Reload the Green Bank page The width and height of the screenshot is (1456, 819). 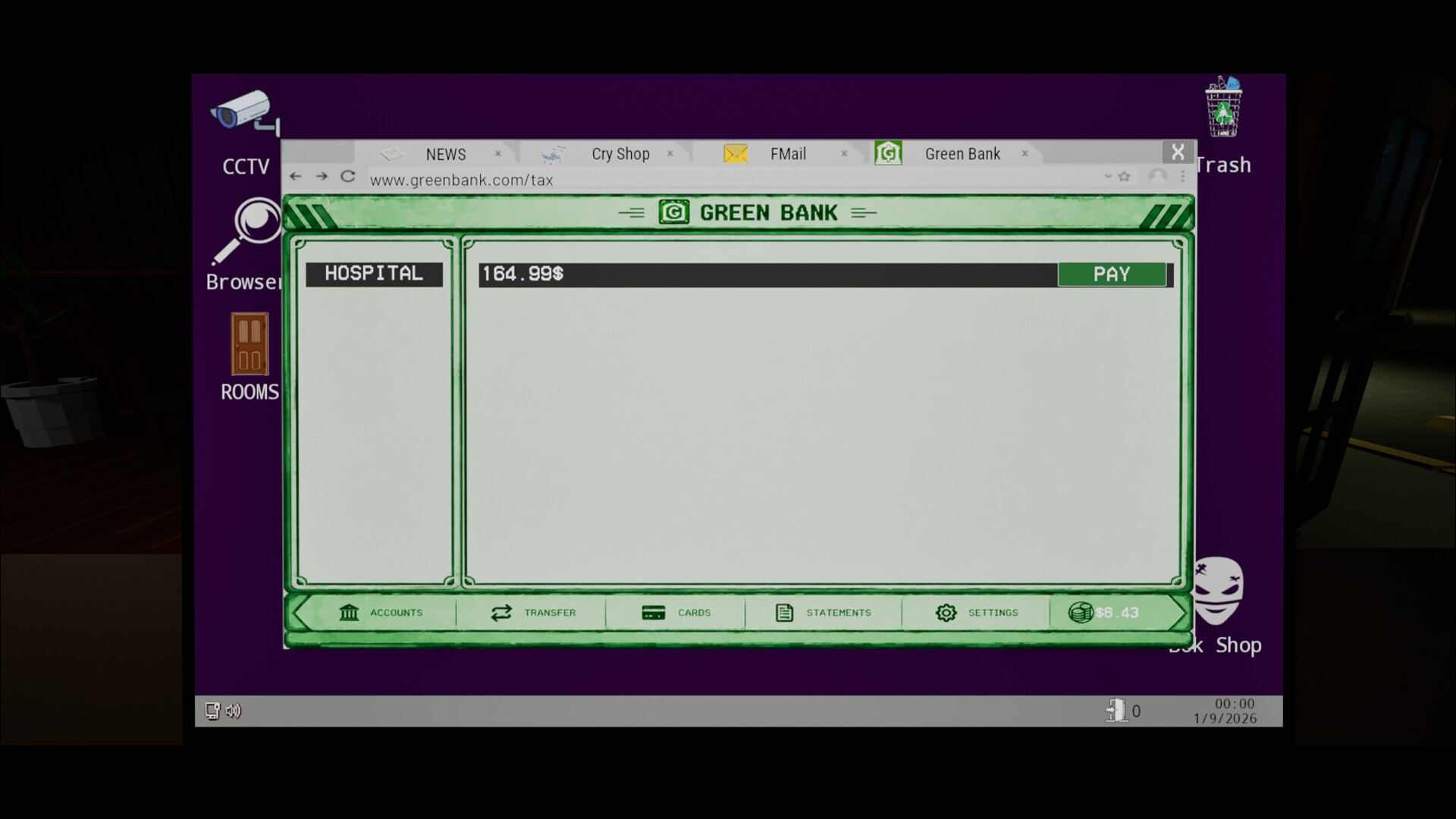coord(348,176)
